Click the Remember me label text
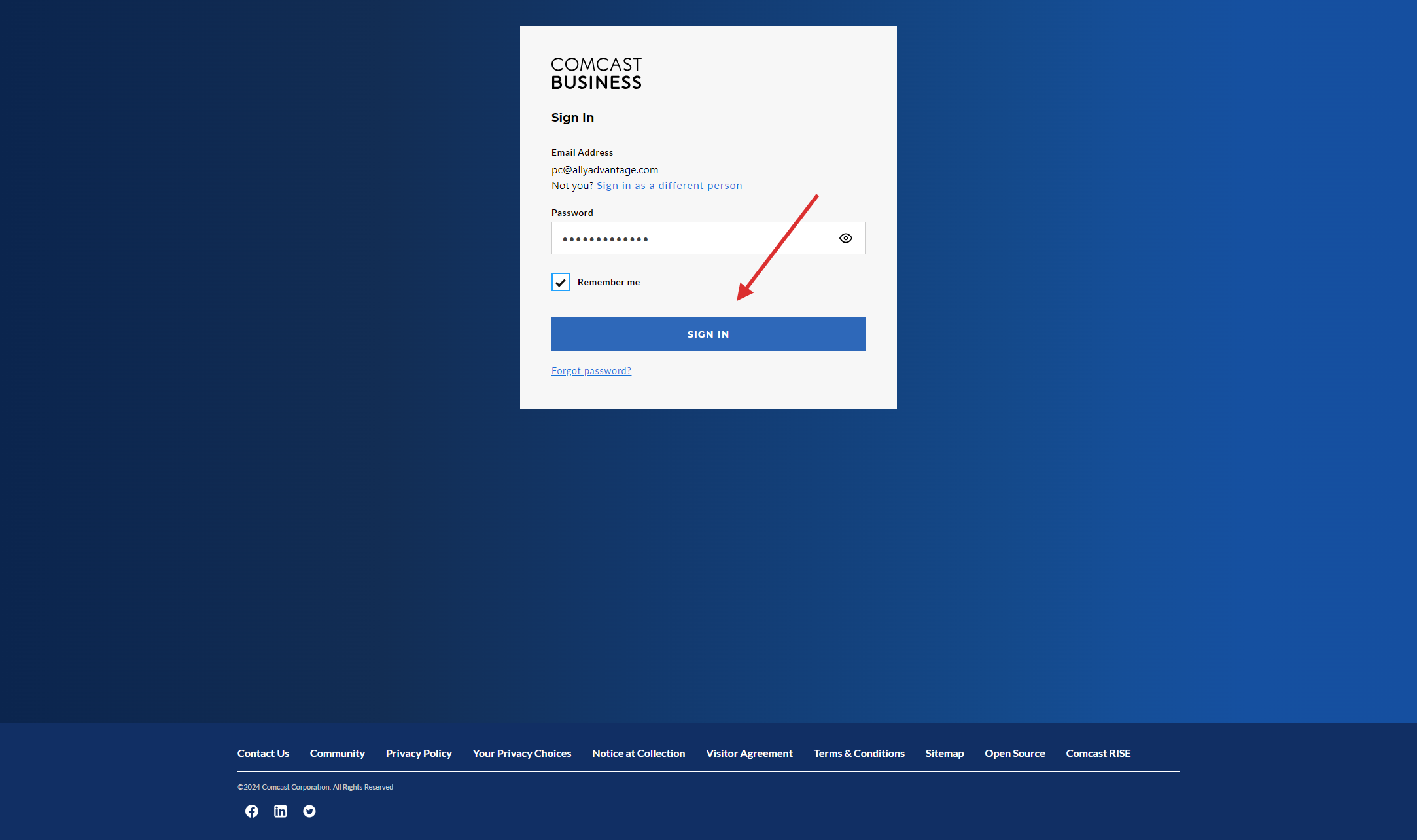Screen dimensions: 1417x840 608,282
